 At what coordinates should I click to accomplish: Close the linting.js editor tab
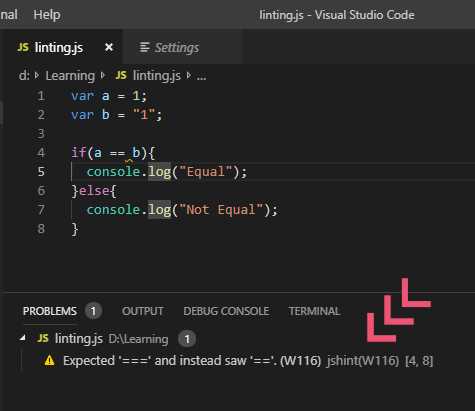click(x=109, y=47)
